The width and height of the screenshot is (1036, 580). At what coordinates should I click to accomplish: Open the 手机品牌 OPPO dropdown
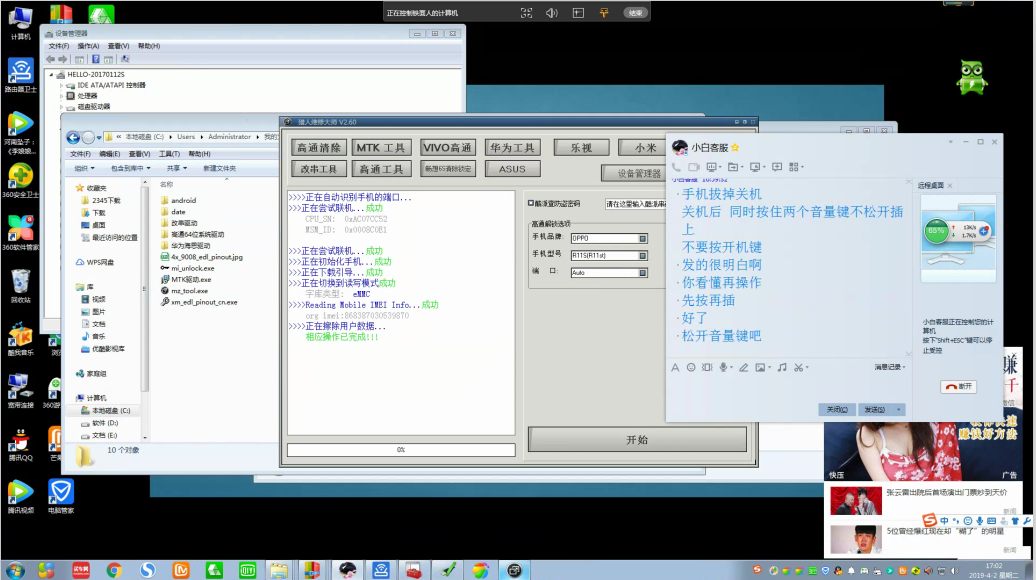coord(642,238)
